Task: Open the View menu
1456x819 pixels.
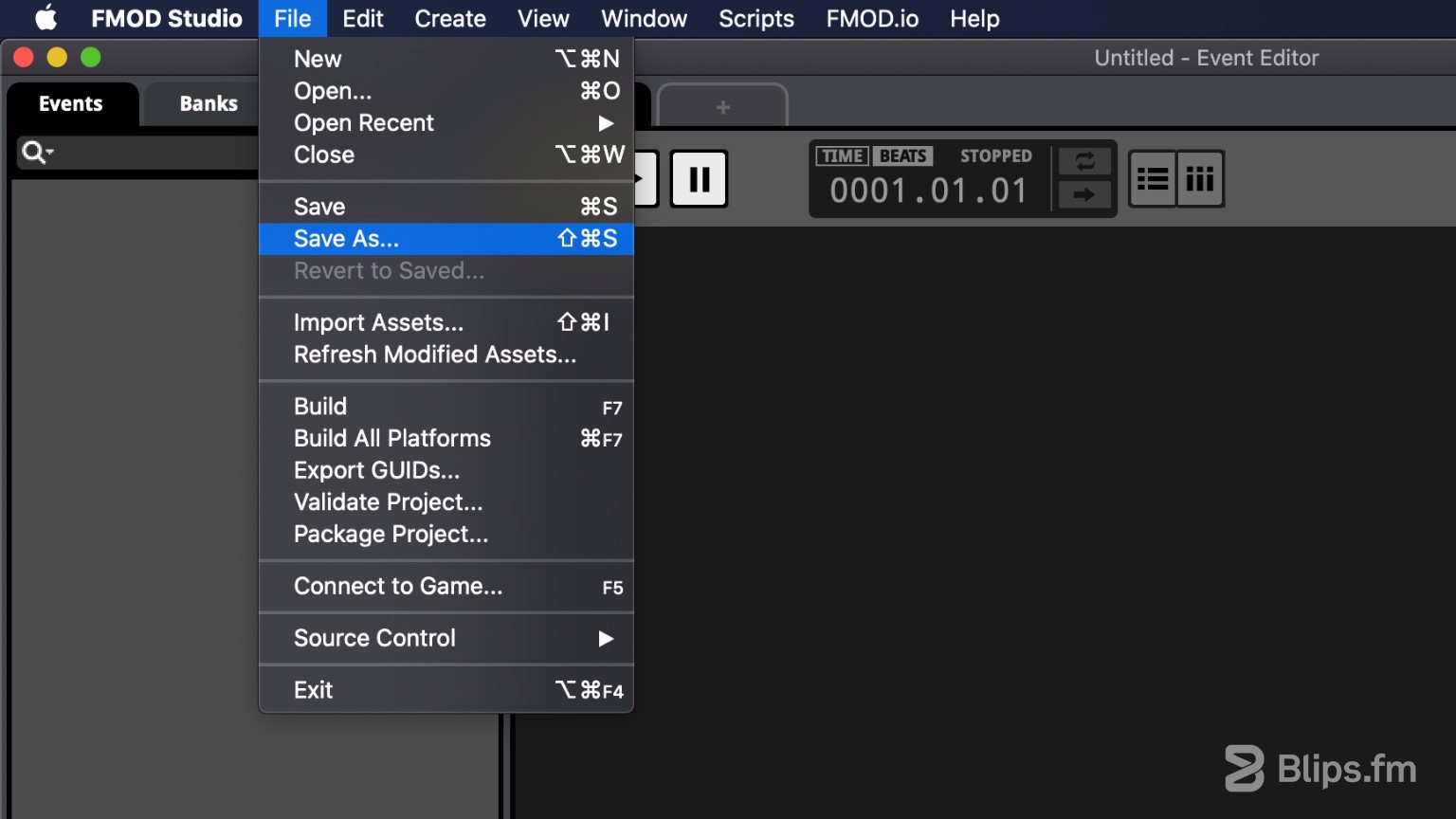Action: [543, 18]
